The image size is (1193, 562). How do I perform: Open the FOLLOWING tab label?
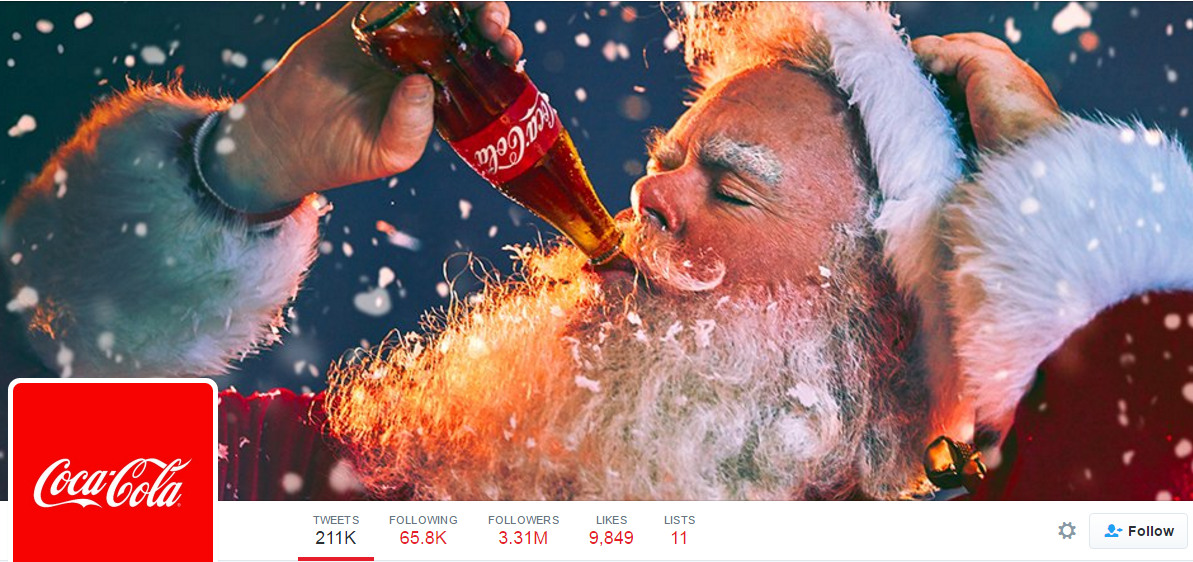point(423,520)
